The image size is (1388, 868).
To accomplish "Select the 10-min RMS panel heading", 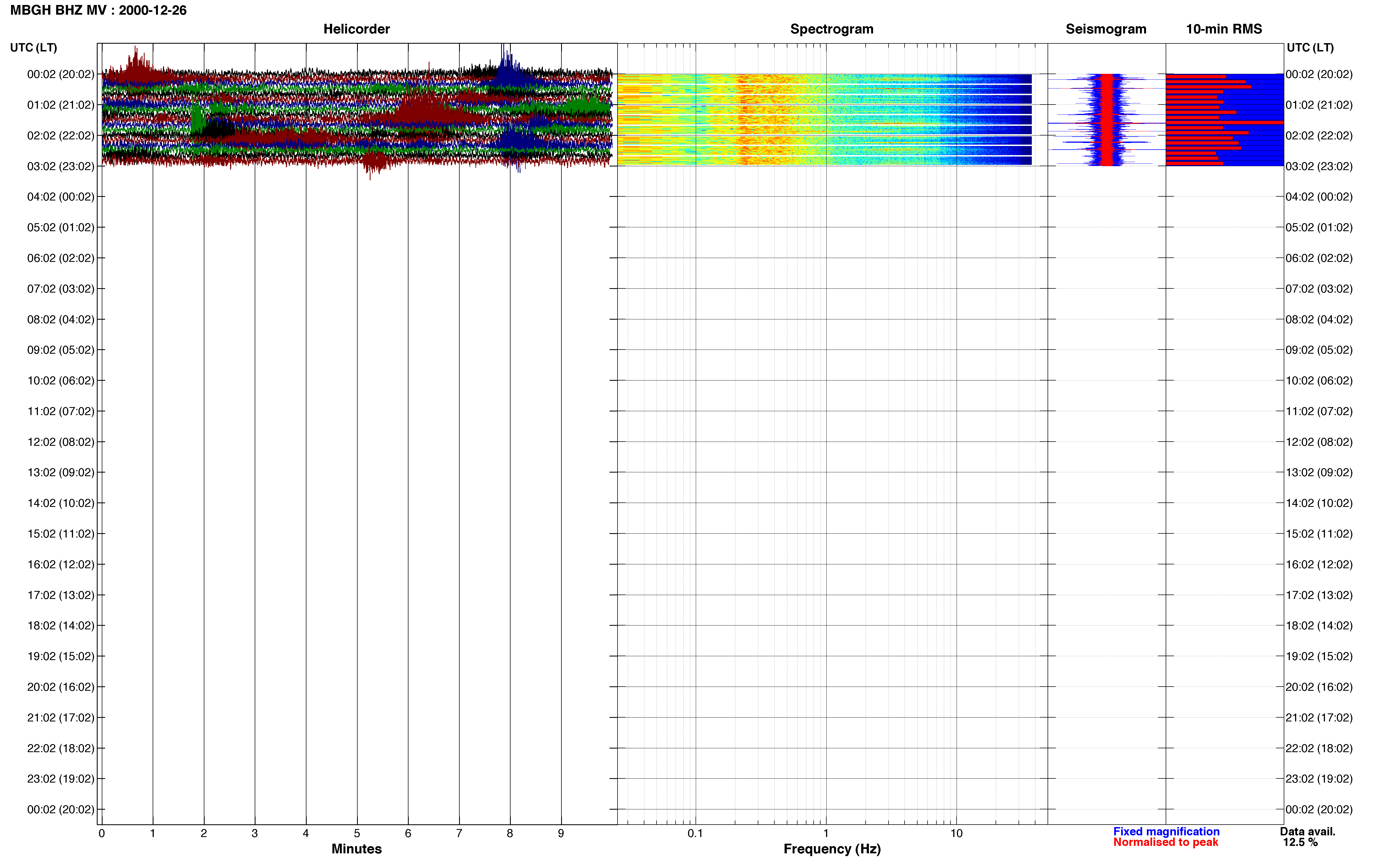I will click(x=1224, y=29).
